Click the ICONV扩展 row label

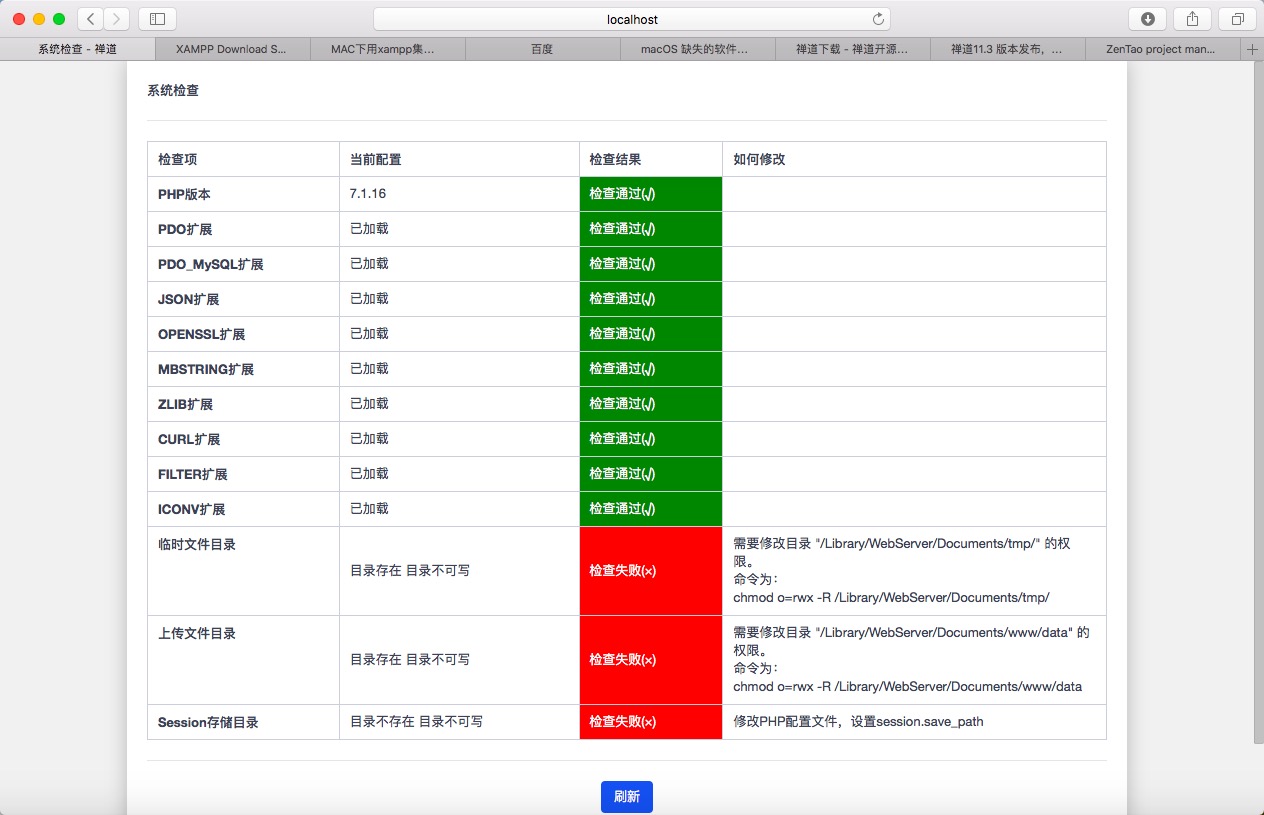191,509
